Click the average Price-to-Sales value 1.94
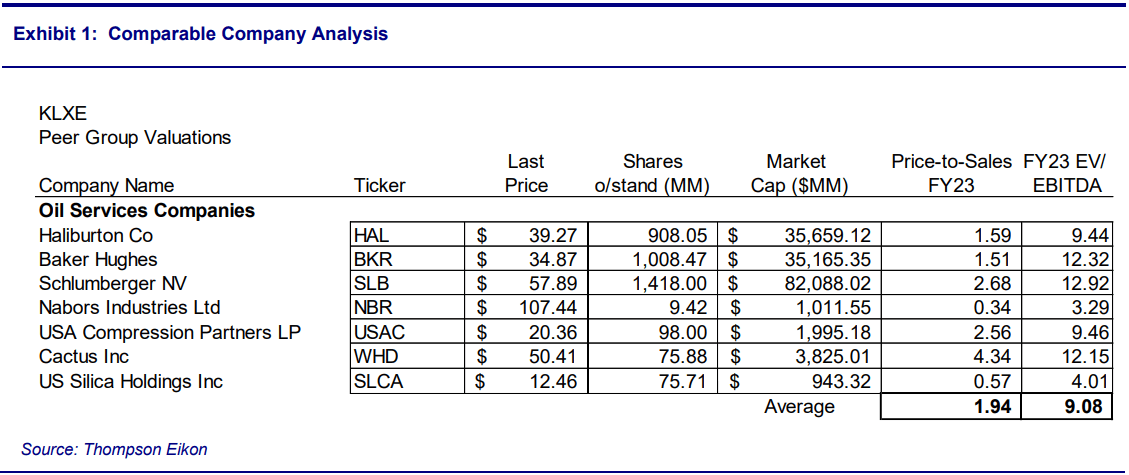The image size is (1129, 475). [990, 407]
